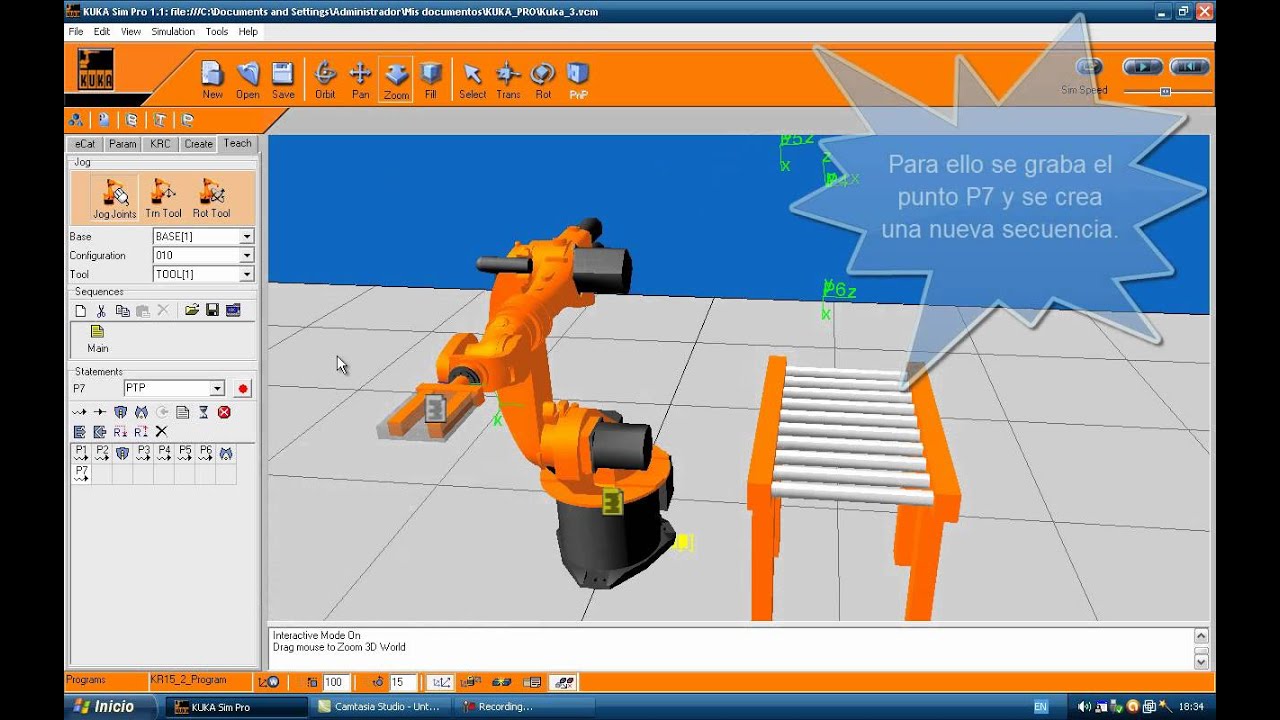This screenshot has height=720, width=1280.
Task: Create a new sequence with blank-page icon
Action: coord(80,311)
